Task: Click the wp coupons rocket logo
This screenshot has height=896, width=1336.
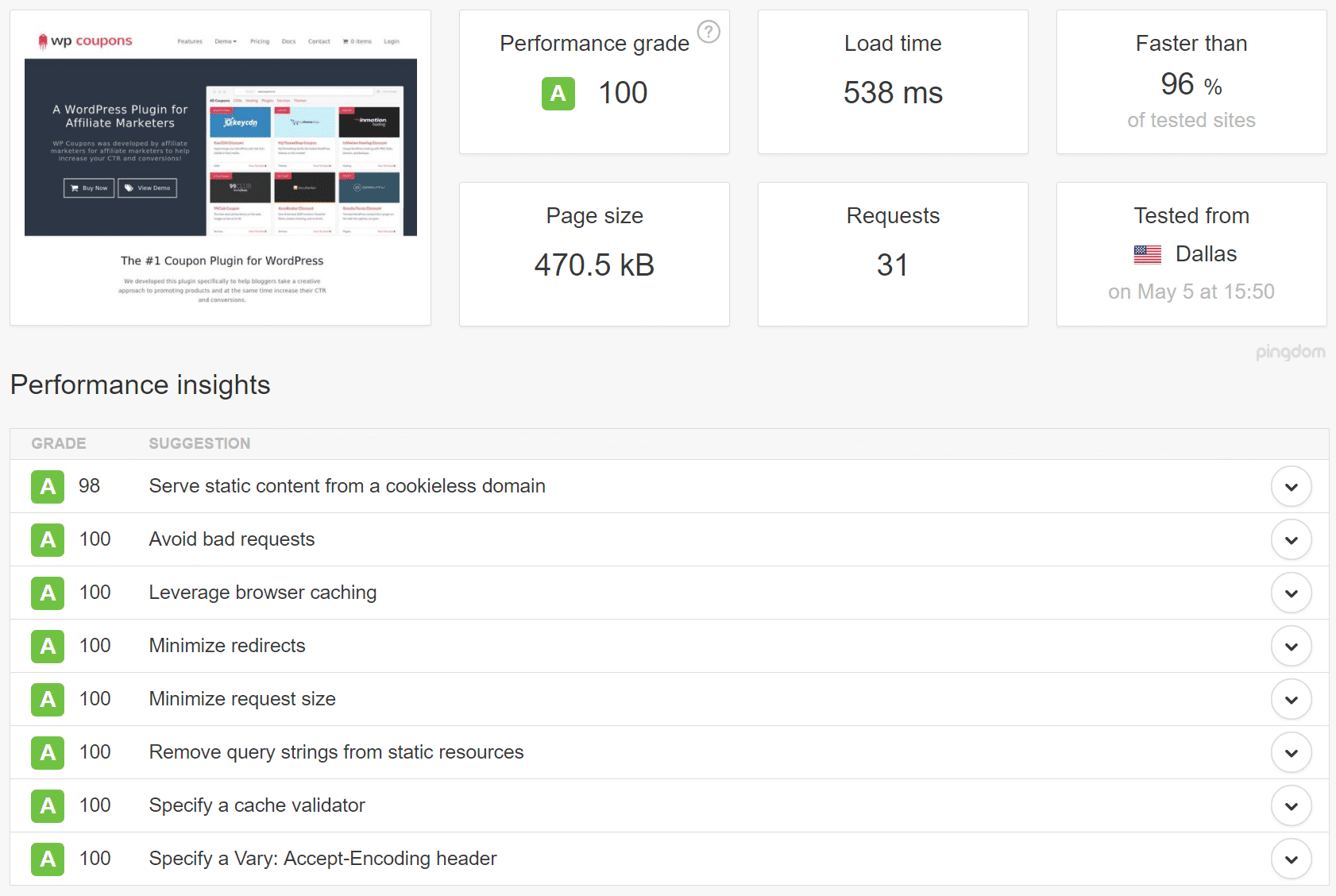Action: point(43,40)
